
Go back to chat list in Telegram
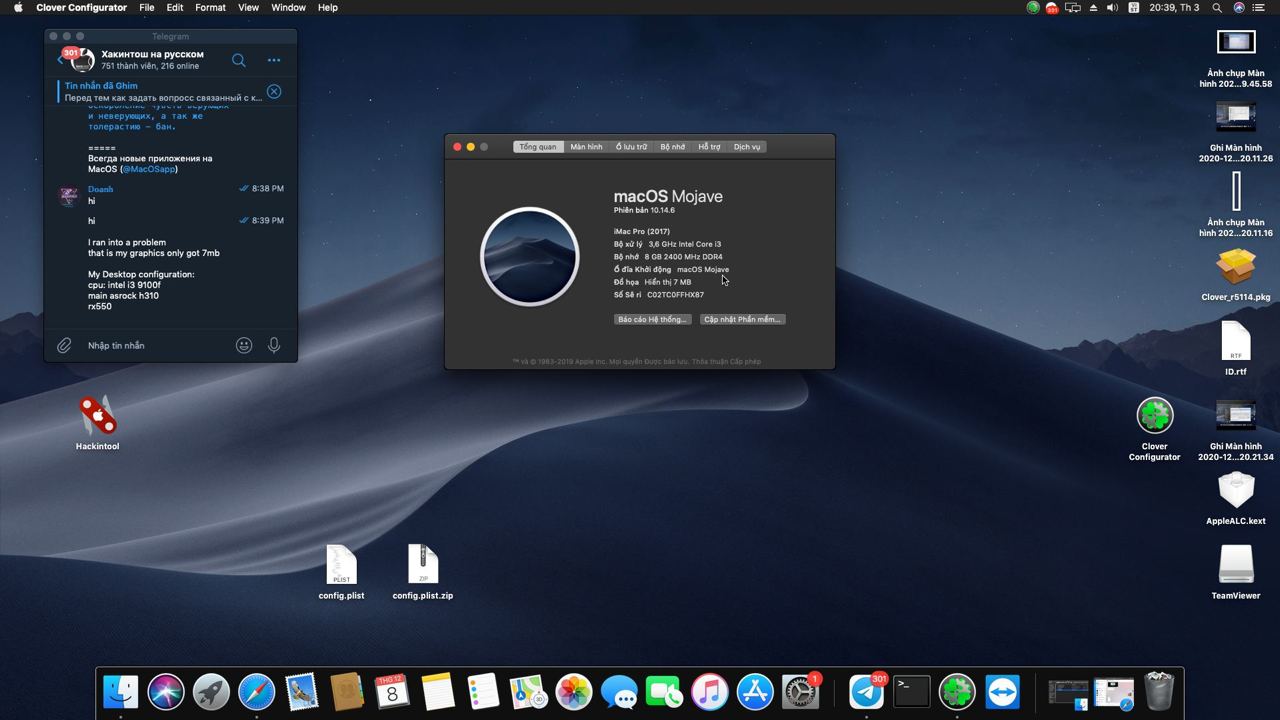[x=61, y=60]
